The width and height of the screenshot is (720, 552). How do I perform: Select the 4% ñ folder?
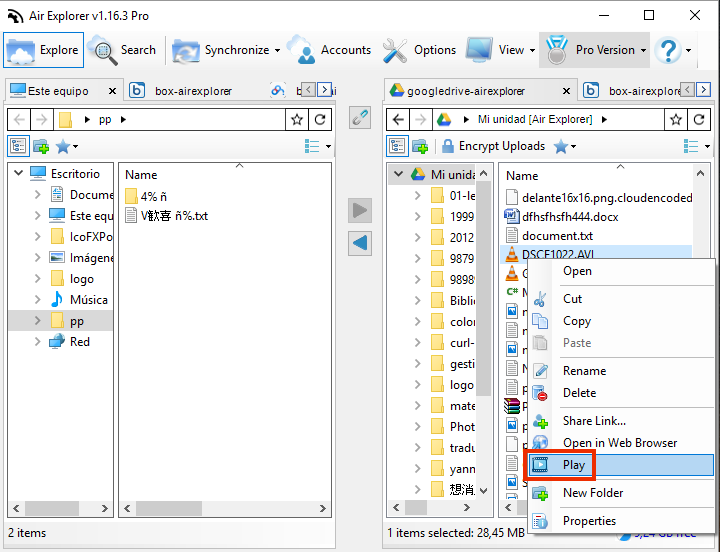146,197
